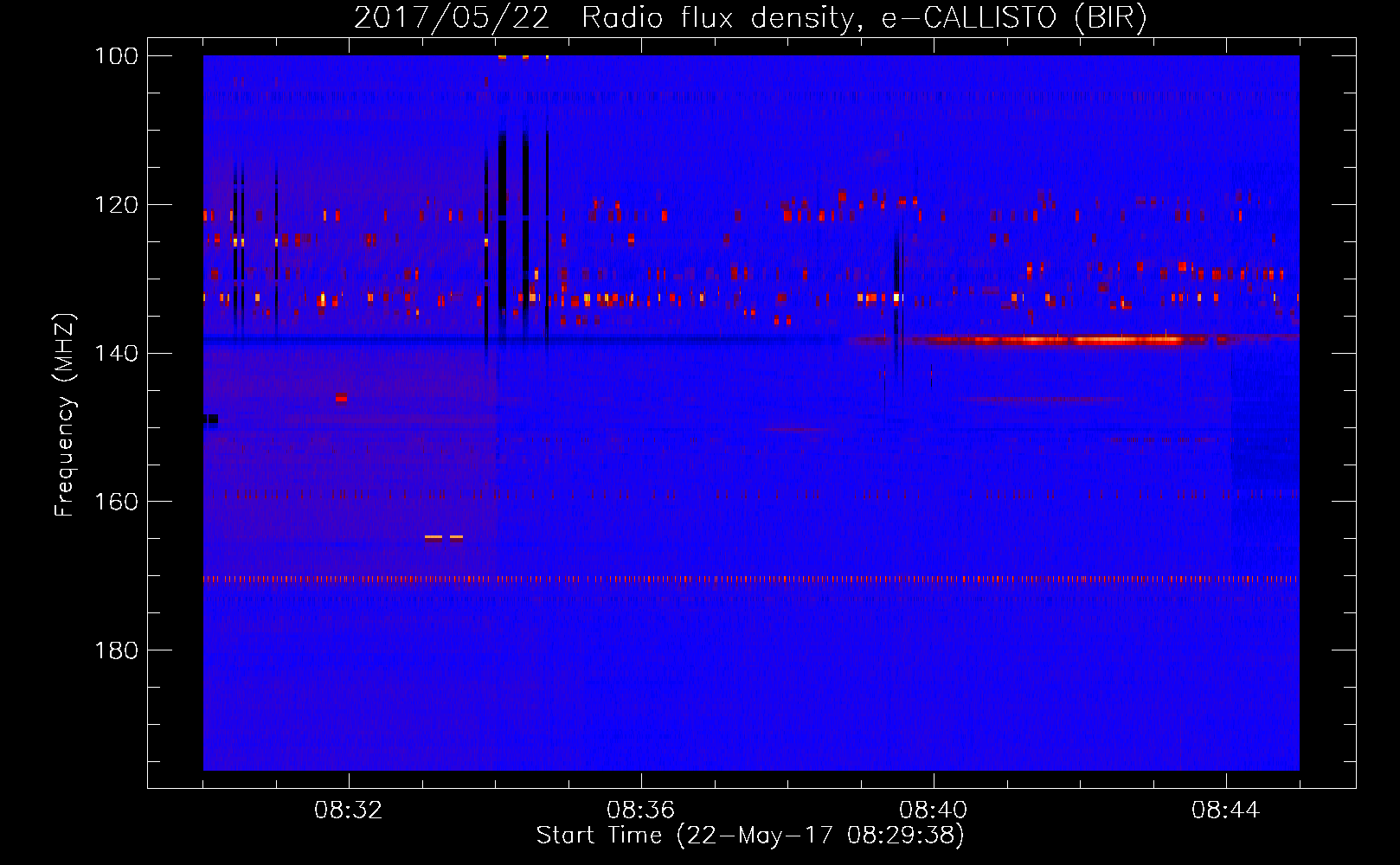Click the 180 frequency tick label
1400x865 pixels.
pyautogui.click(x=116, y=650)
